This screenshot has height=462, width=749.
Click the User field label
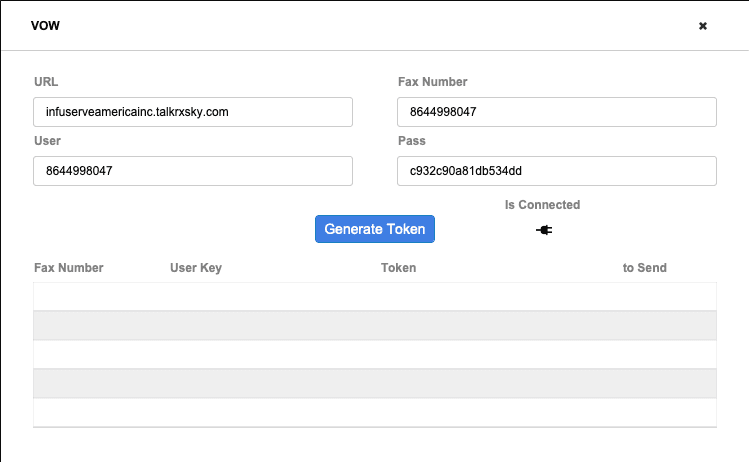tap(47, 141)
